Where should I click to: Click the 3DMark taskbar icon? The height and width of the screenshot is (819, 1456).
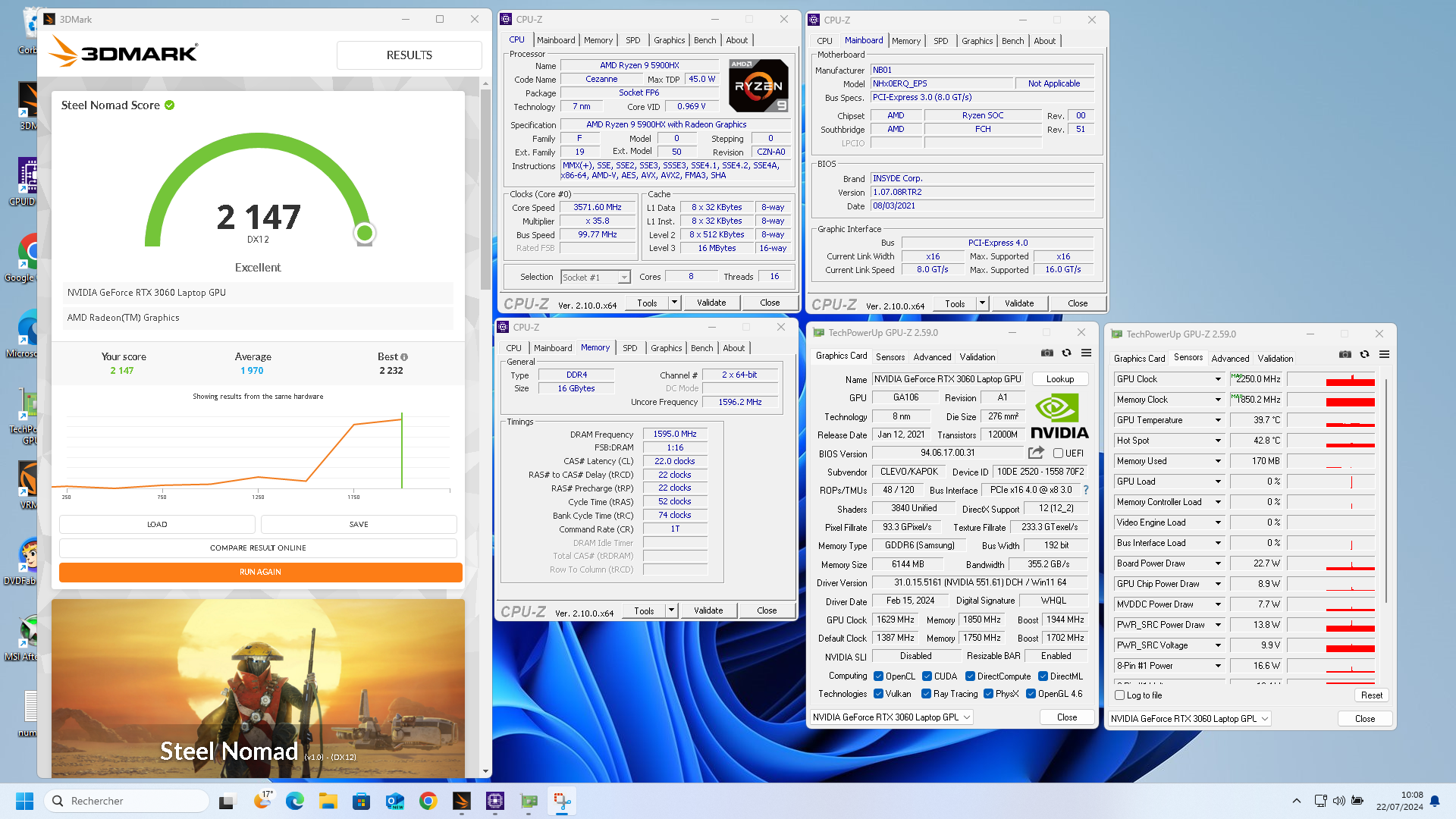click(x=461, y=801)
